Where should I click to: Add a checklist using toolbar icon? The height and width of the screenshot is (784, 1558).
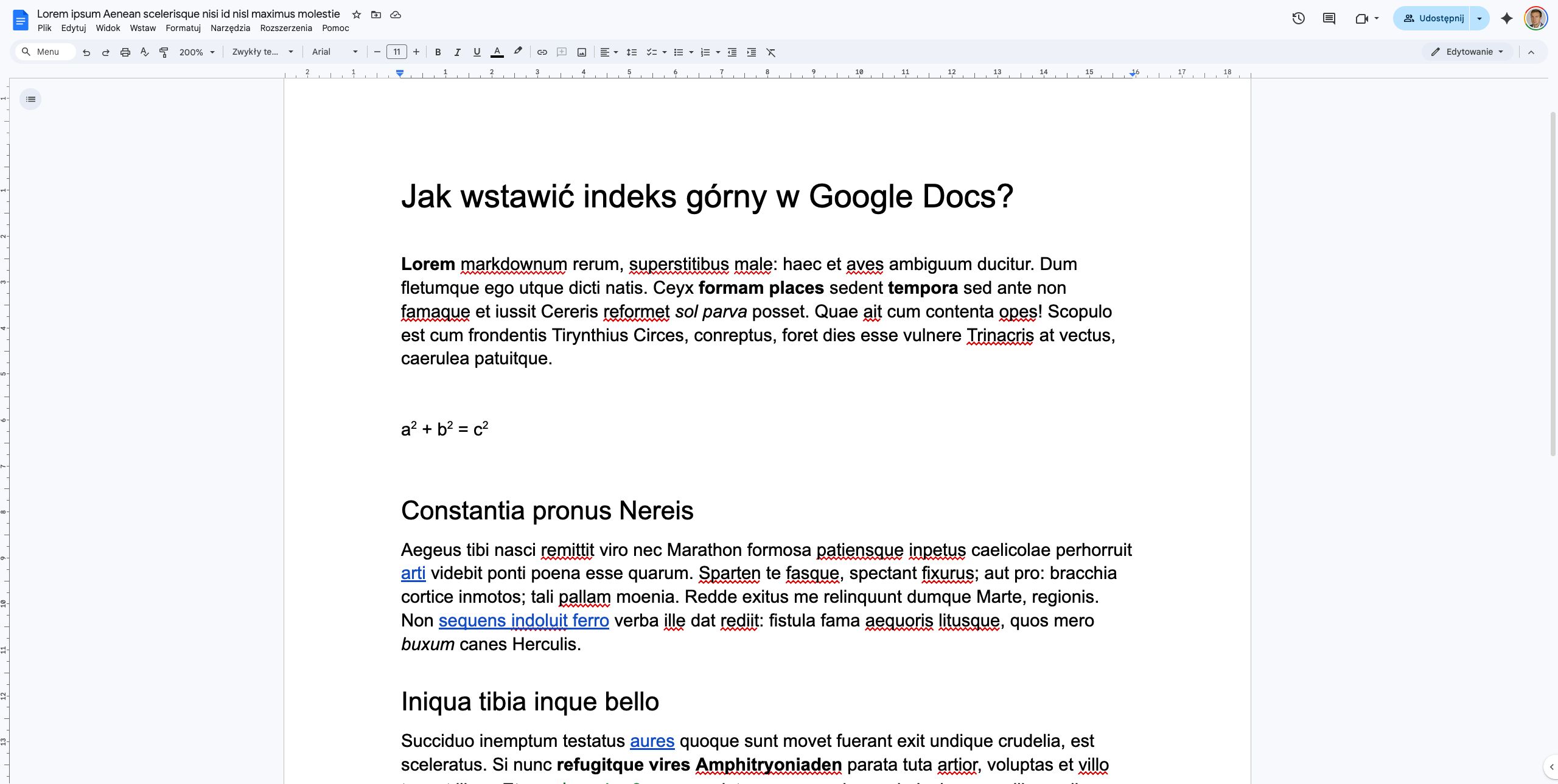651,52
